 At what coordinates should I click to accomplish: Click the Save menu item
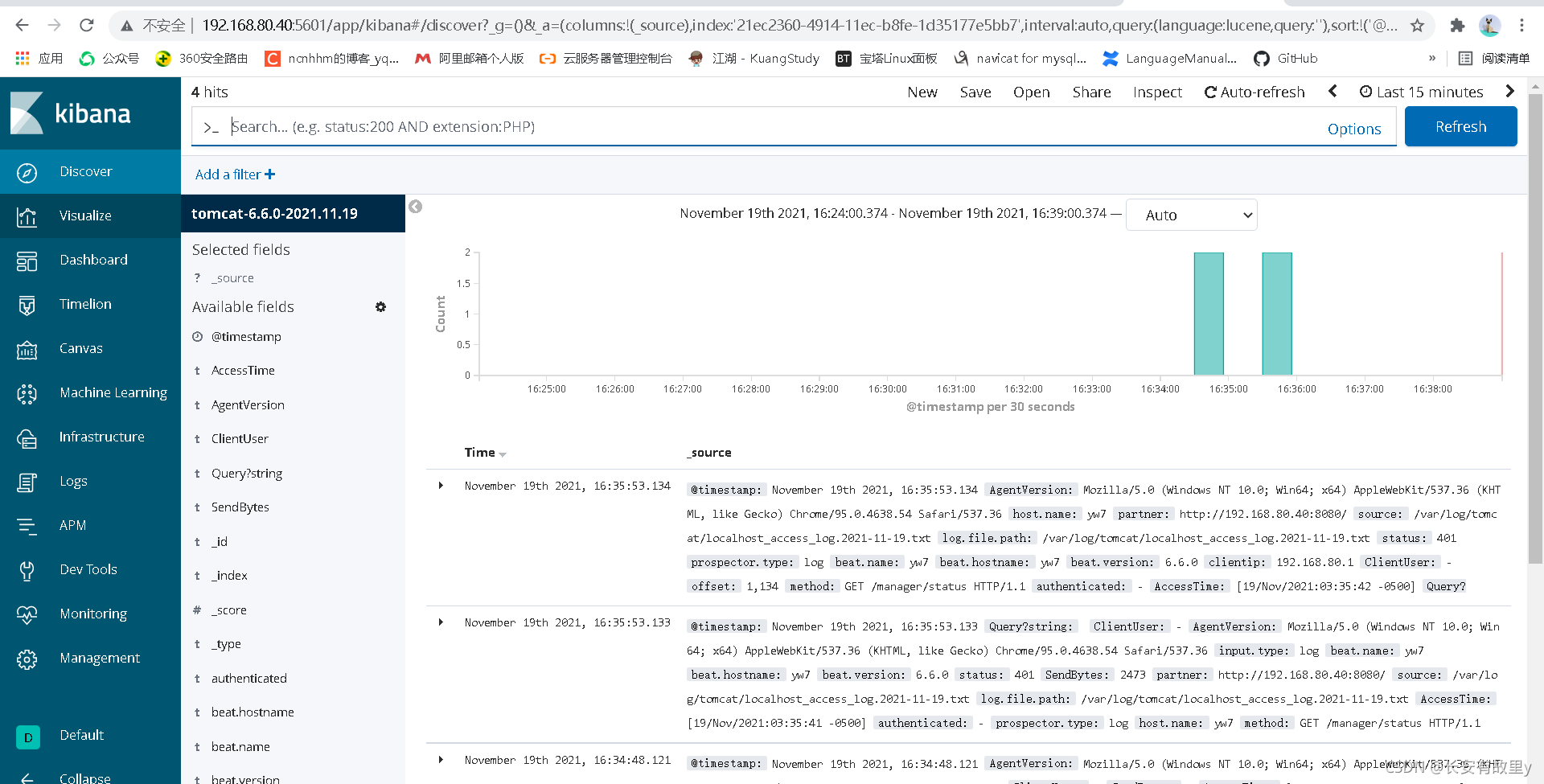(x=975, y=92)
